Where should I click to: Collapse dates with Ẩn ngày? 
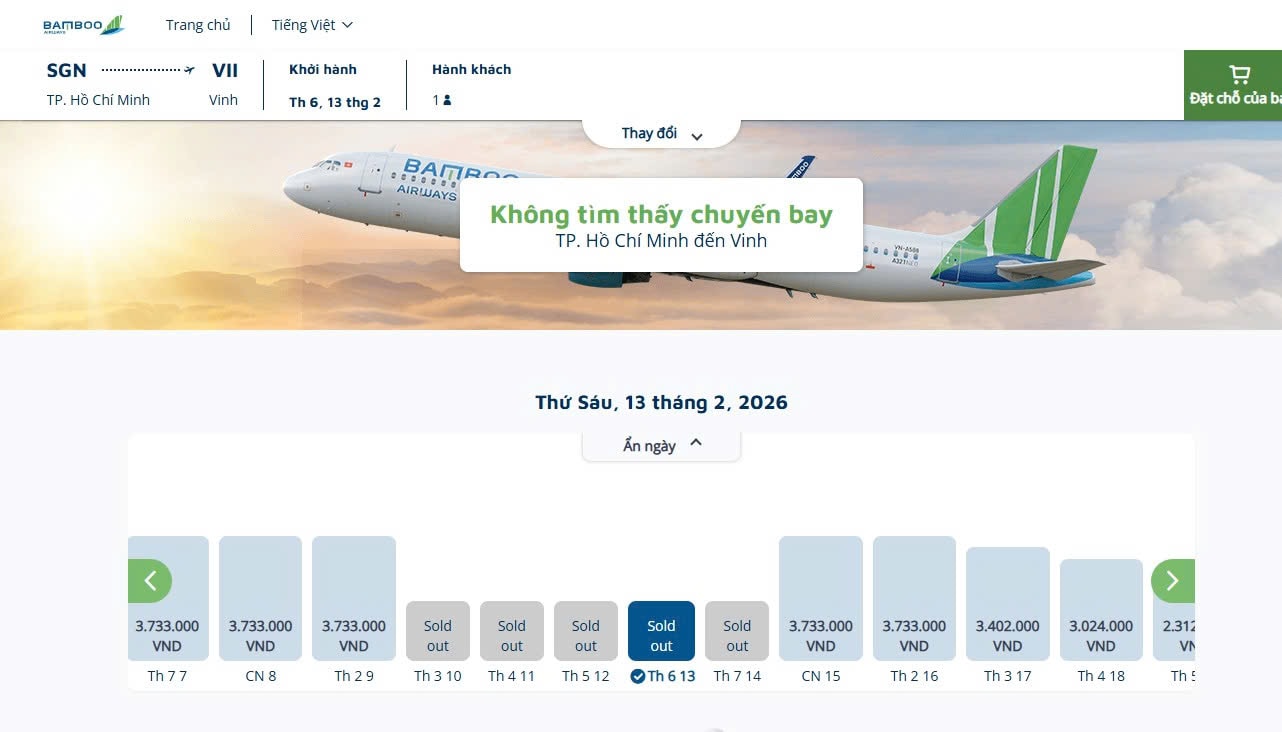(x=661, y=446)
